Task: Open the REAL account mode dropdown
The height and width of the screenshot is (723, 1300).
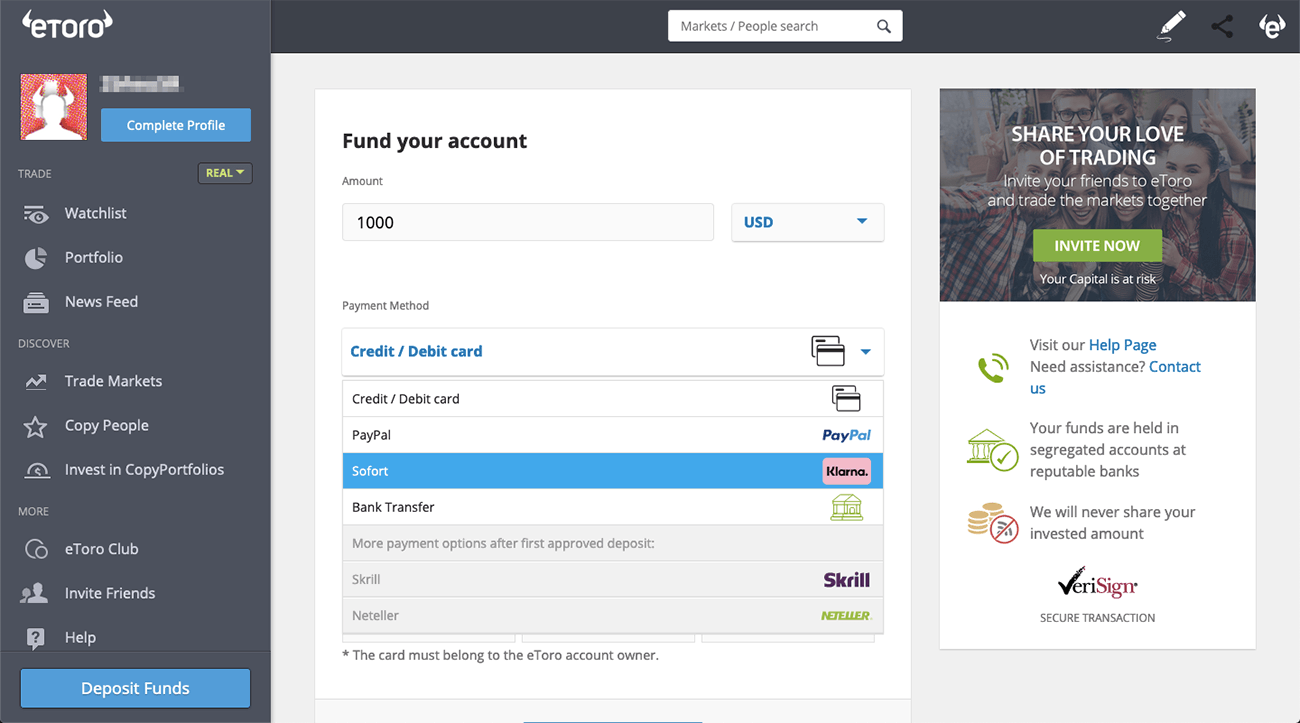Action: pyautogui.click(x=225, y=173)
